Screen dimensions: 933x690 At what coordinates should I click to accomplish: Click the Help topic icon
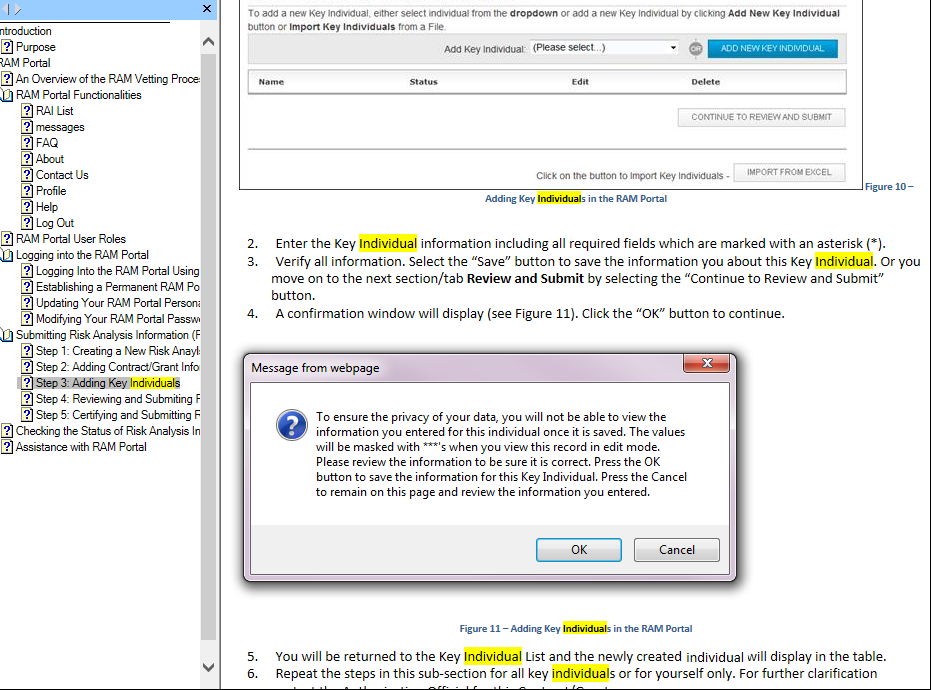[x=27, y=208]
